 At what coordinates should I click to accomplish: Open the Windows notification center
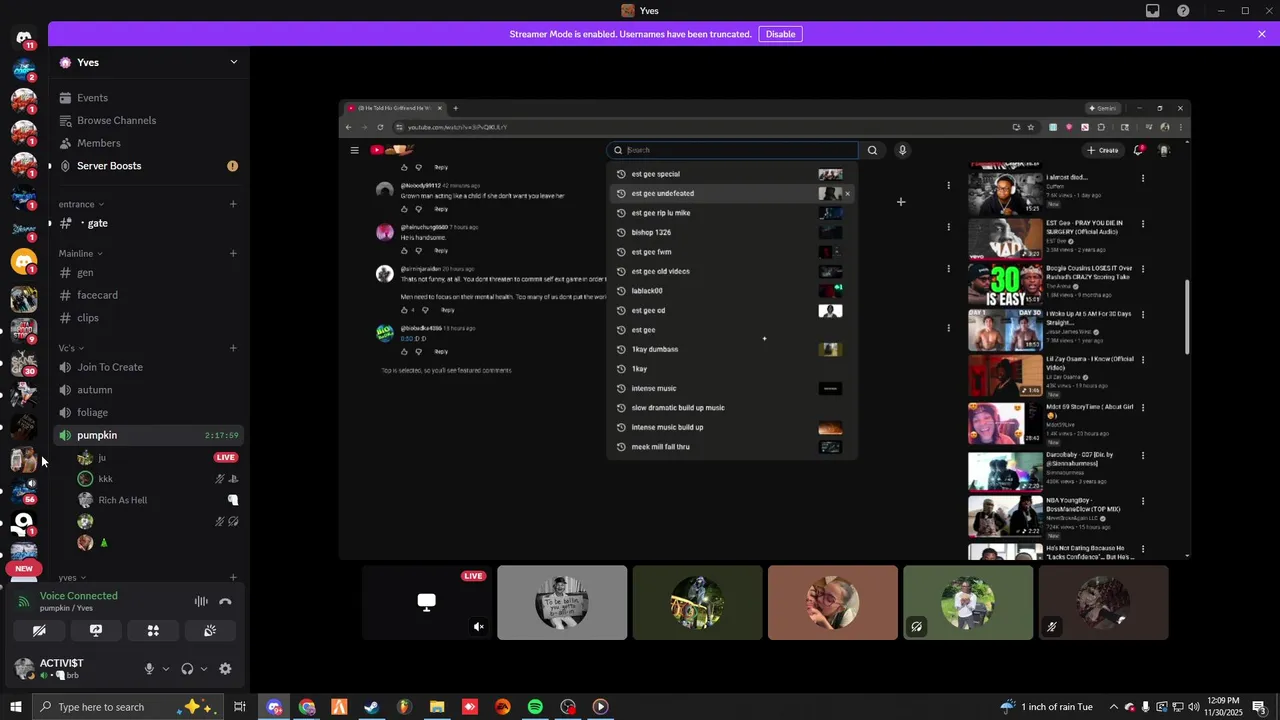point(1259,707)
